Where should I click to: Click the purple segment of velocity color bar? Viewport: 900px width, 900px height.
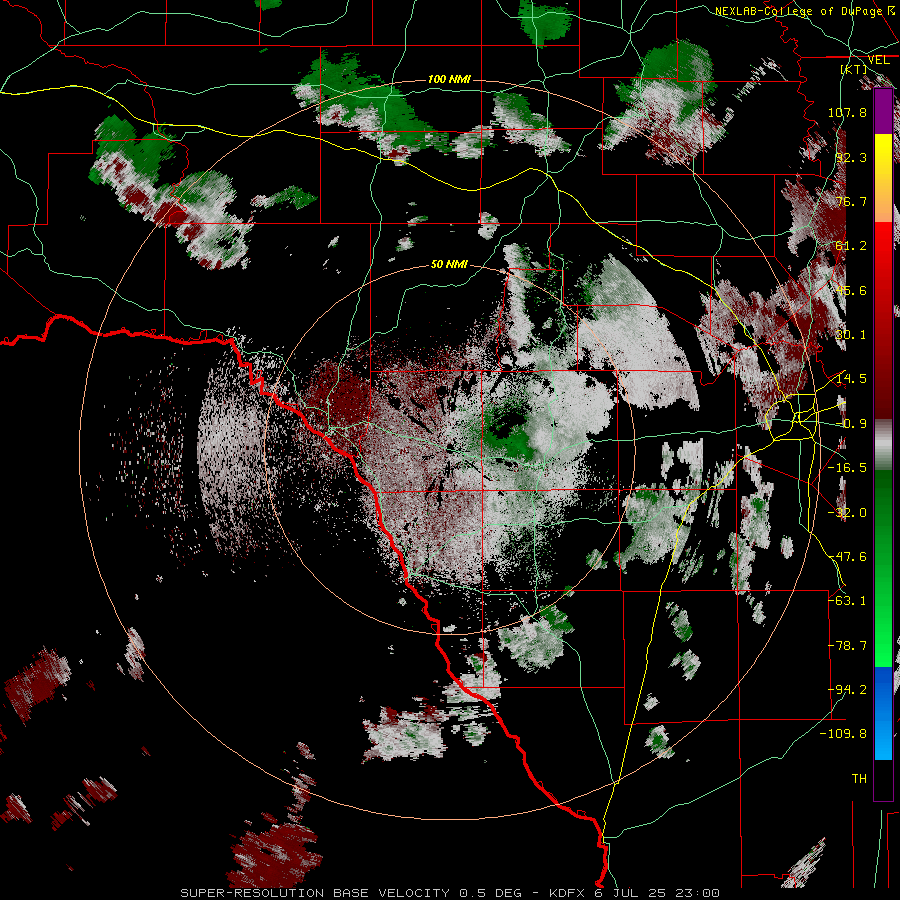[883, 112]
